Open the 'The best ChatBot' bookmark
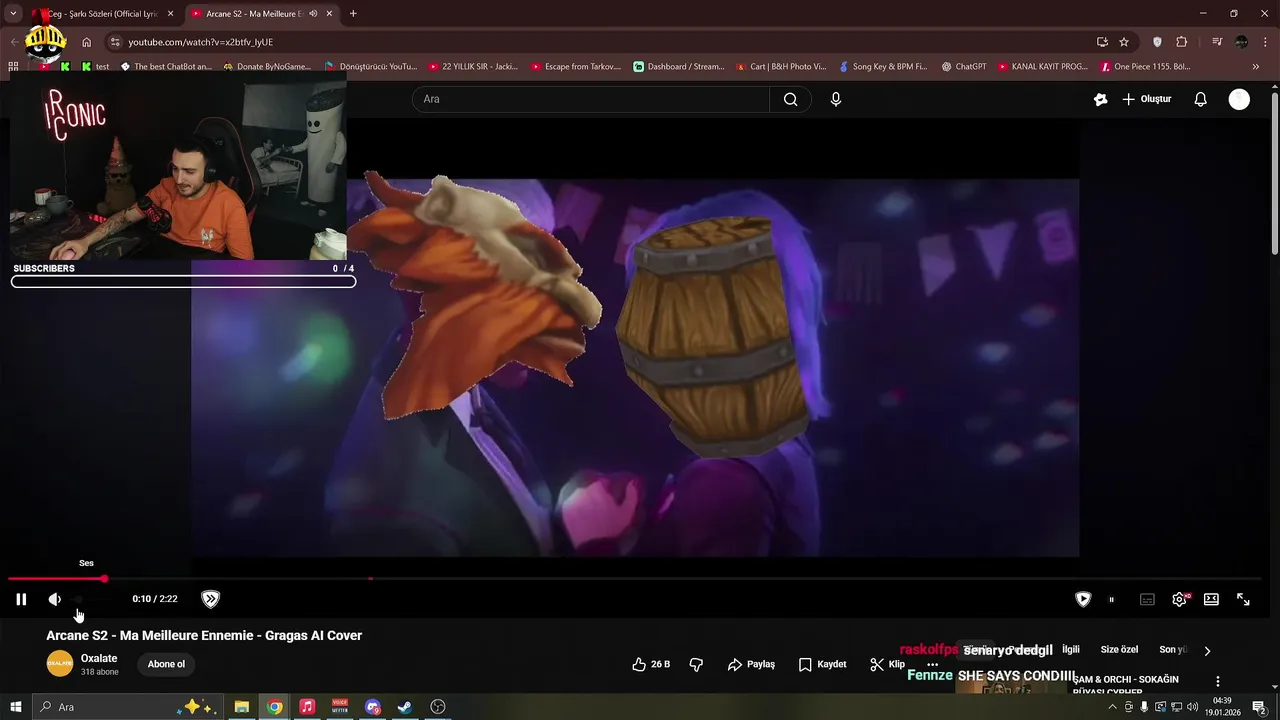 [x=166, y=67]
